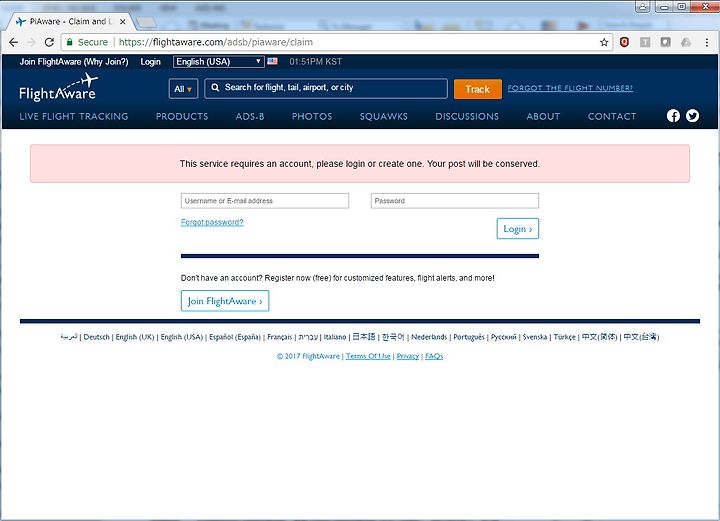
Task: Open the Privacy footer link
Action: tap(408, 356)
